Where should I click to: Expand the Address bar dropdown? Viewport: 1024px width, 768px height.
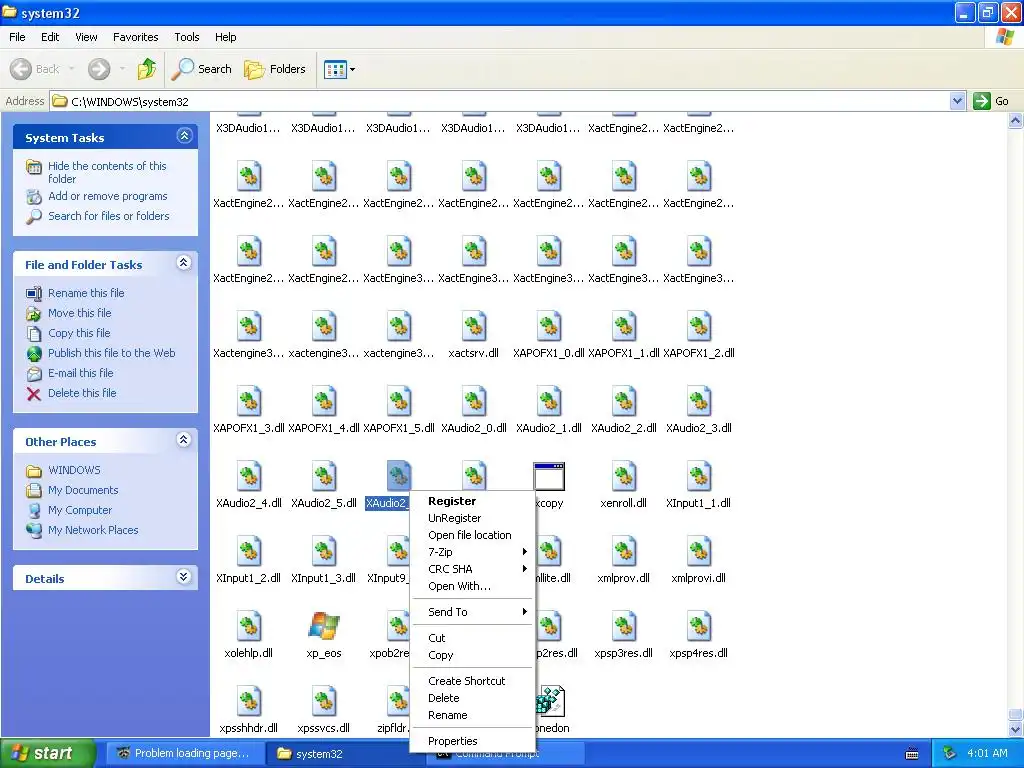tap(957, 101)
